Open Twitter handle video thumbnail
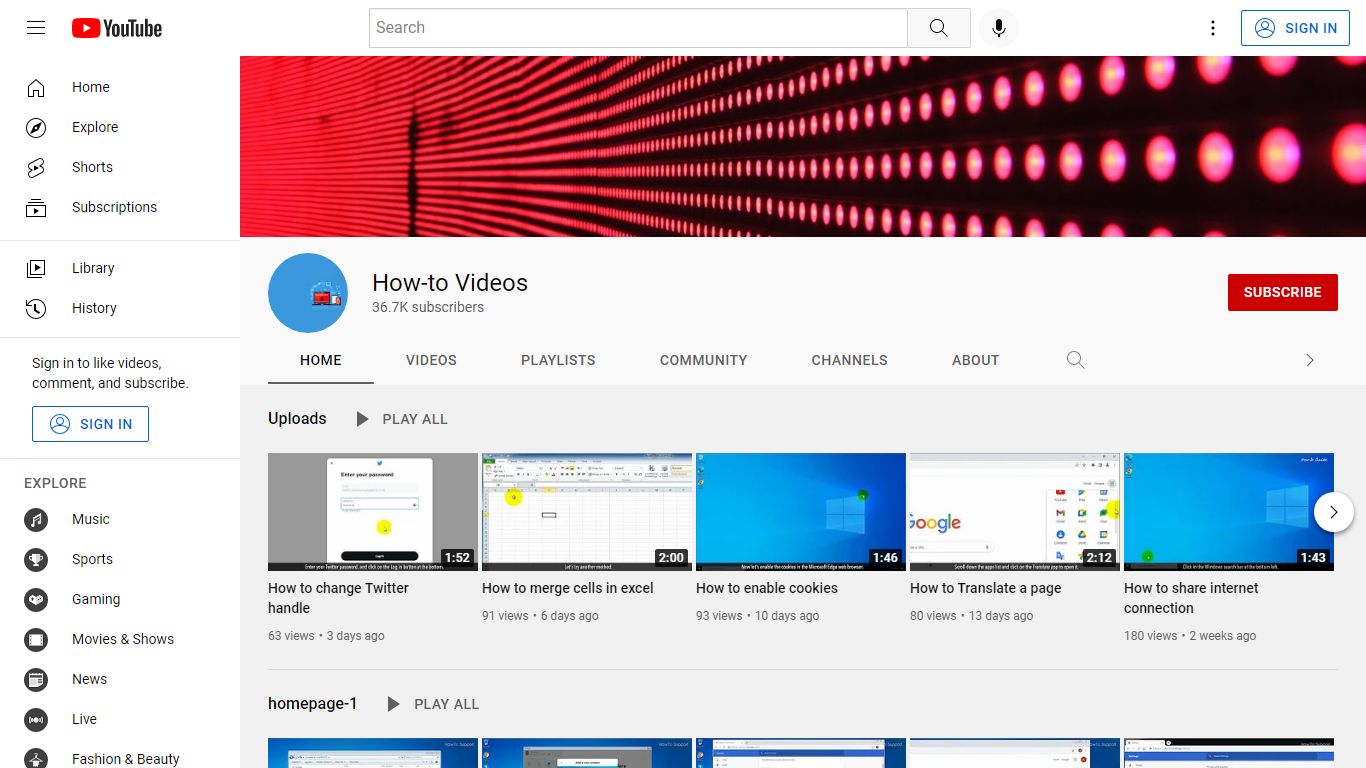Image resolution: width=1366 pixels, height=768 pixels. pos(373,512)
